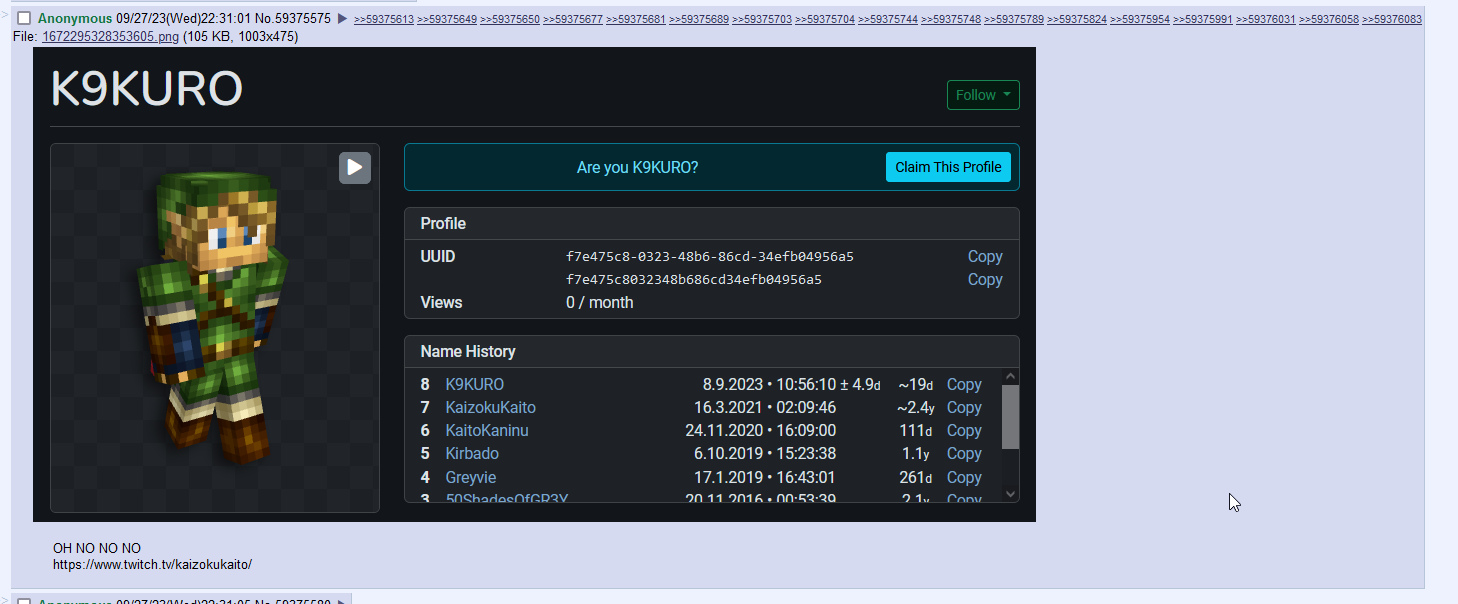Click the date 24.11.2020 • 16:09:00

click(x=761, y=431)
